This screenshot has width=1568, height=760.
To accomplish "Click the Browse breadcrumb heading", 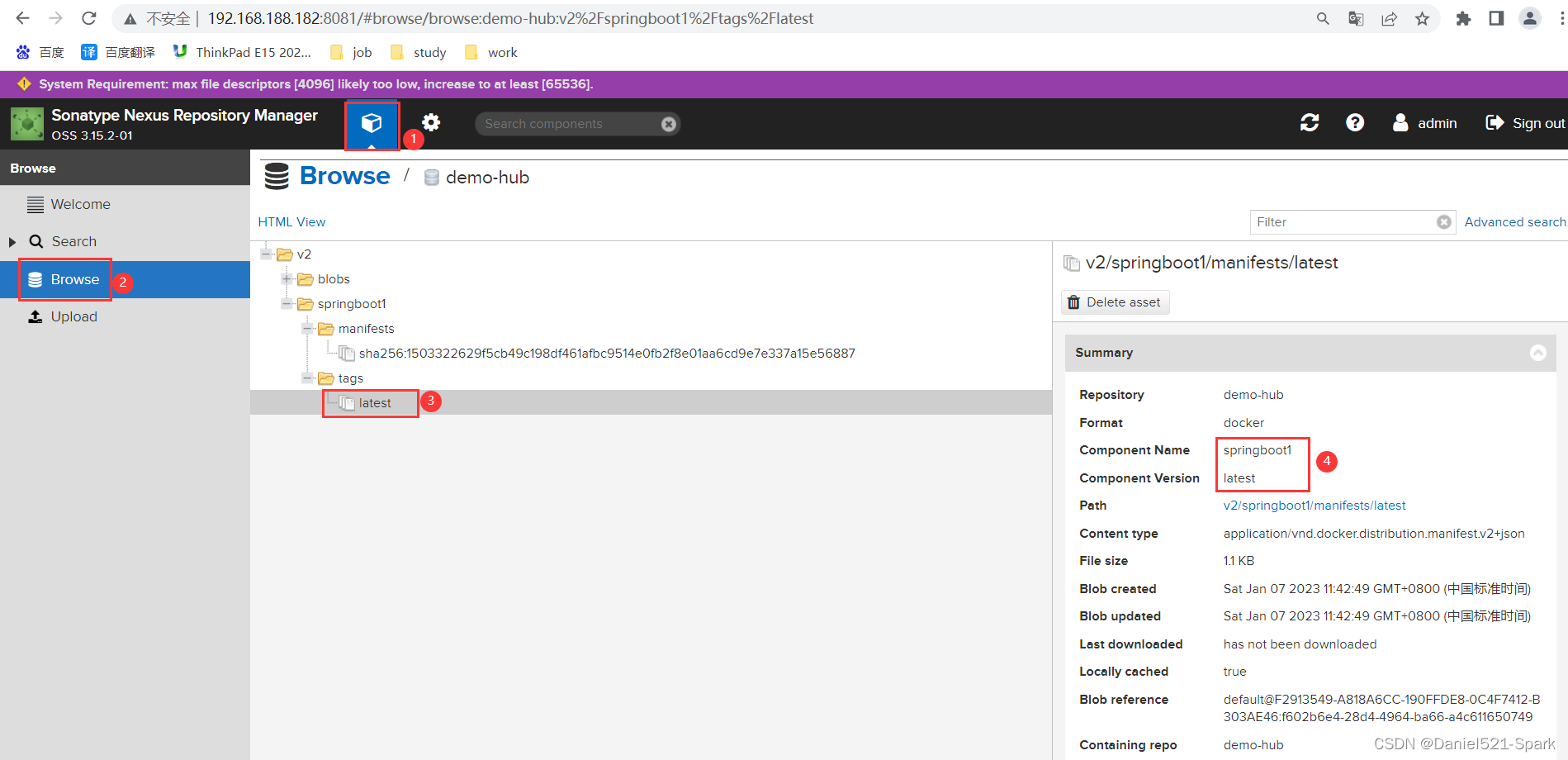I will pos(344,176).
